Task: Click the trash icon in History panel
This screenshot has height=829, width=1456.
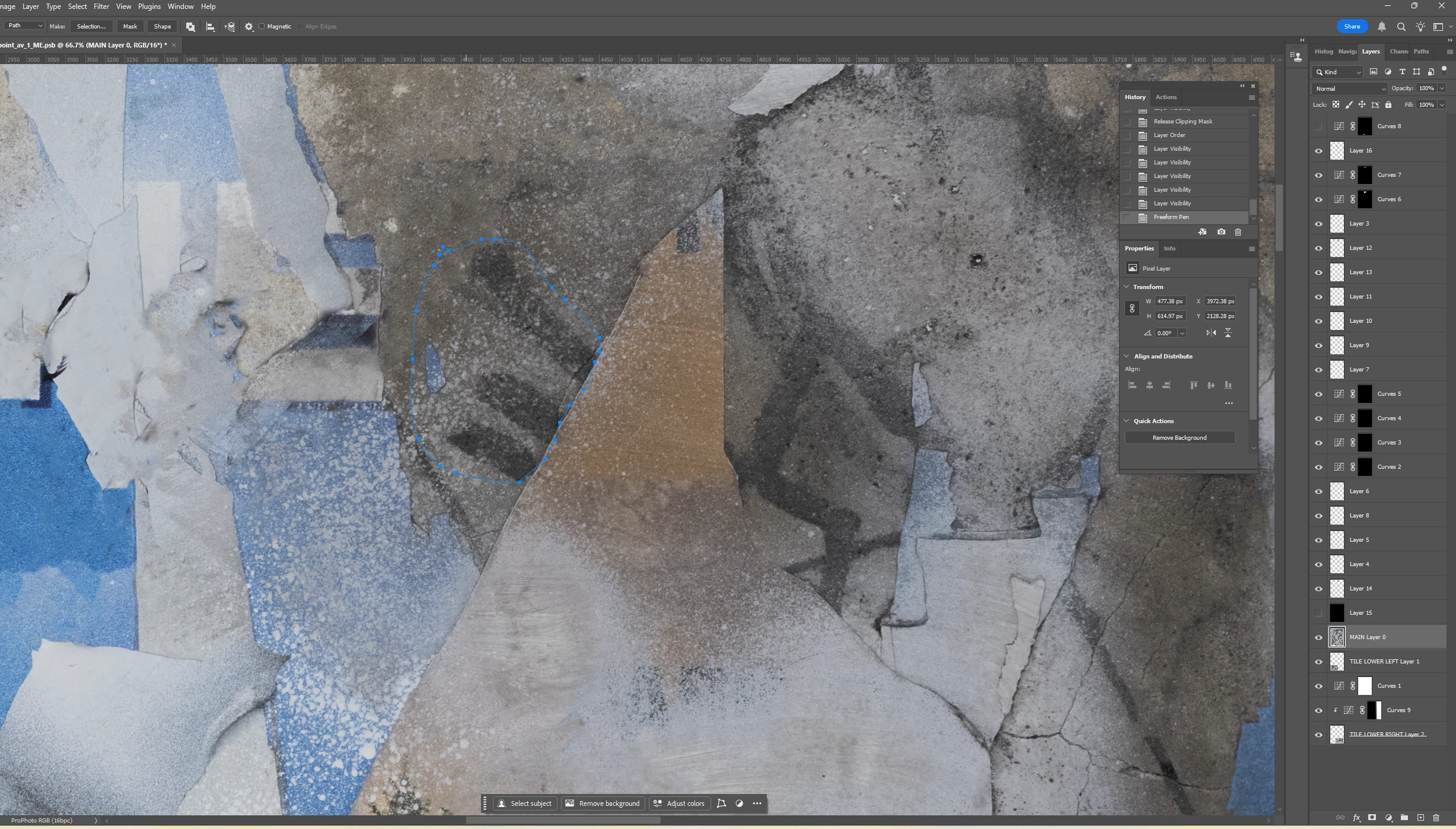Action: tap(1238, 232)
